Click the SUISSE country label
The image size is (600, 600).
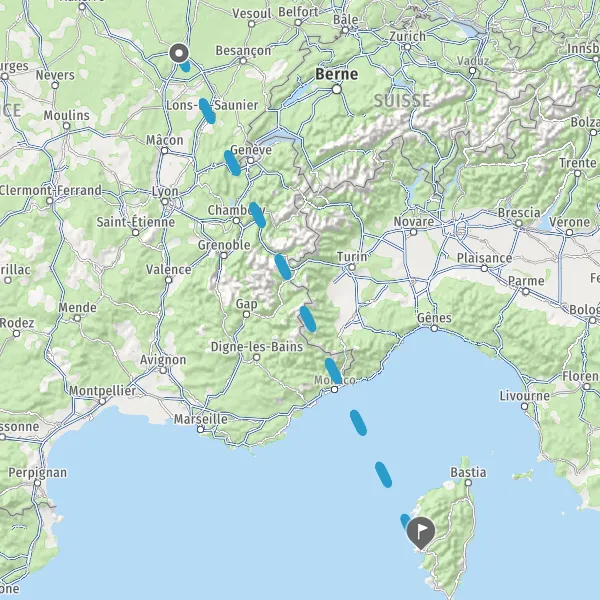click(402, 101)
